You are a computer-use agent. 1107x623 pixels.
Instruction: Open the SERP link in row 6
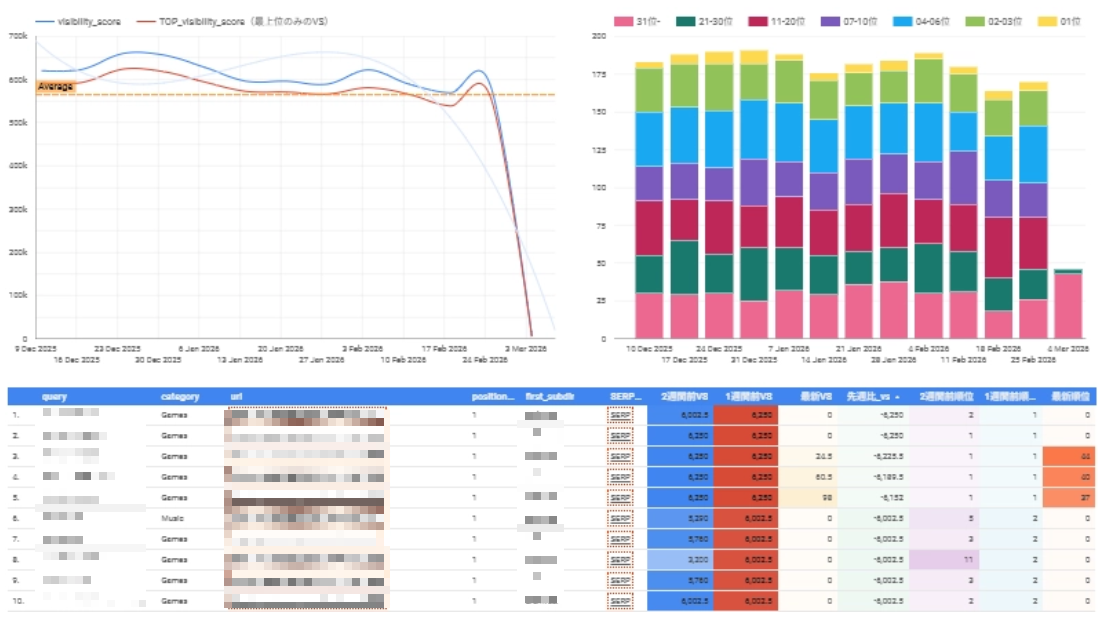pos(620,518)
